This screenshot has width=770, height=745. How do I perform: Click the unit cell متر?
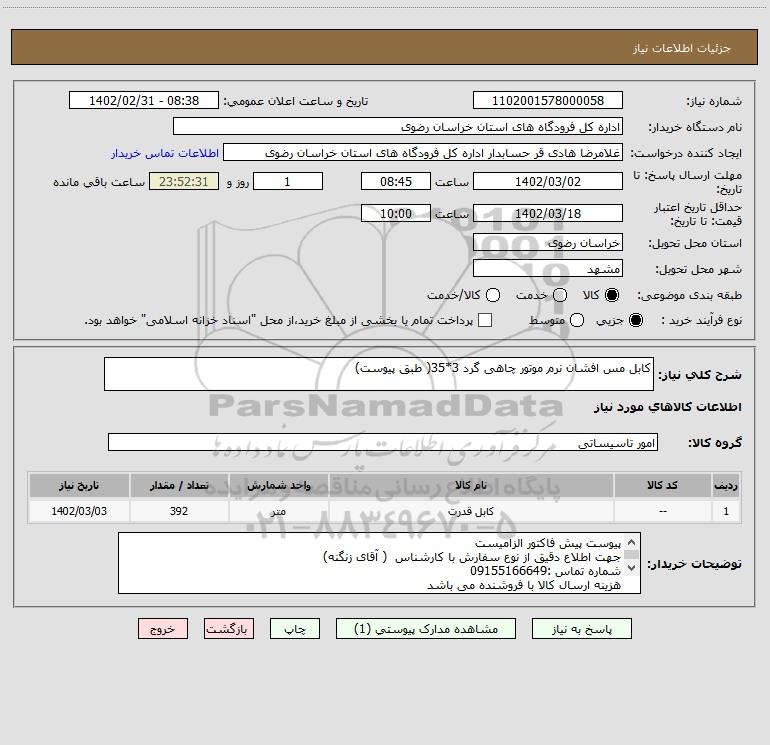pyautogui.click(x=278, y=511)
